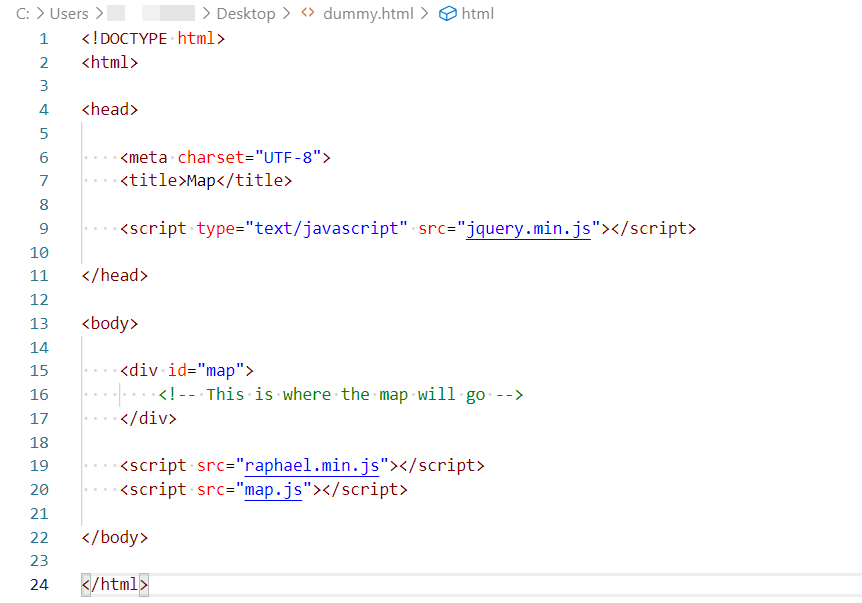
Task: Open the 'raphael.min.js' link
Action: pos(312,466)
